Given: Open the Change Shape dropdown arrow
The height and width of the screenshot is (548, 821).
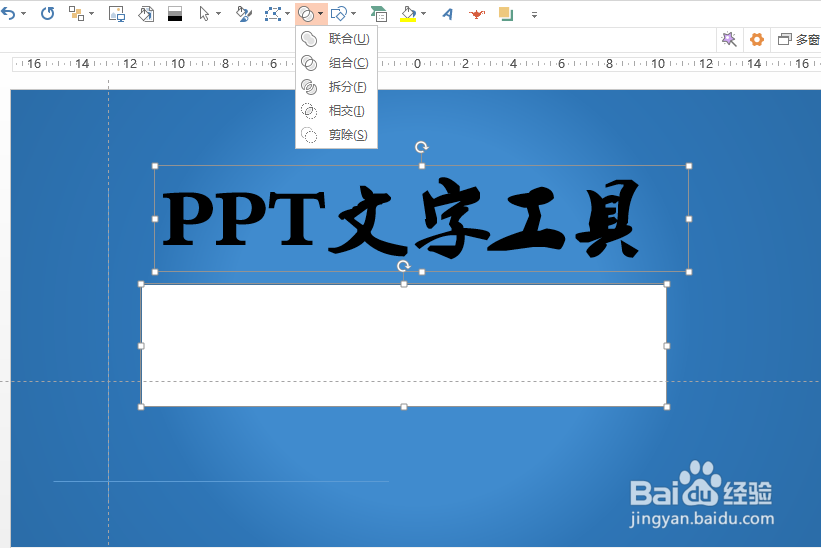Looking at the screenshot, I should 354,14.
